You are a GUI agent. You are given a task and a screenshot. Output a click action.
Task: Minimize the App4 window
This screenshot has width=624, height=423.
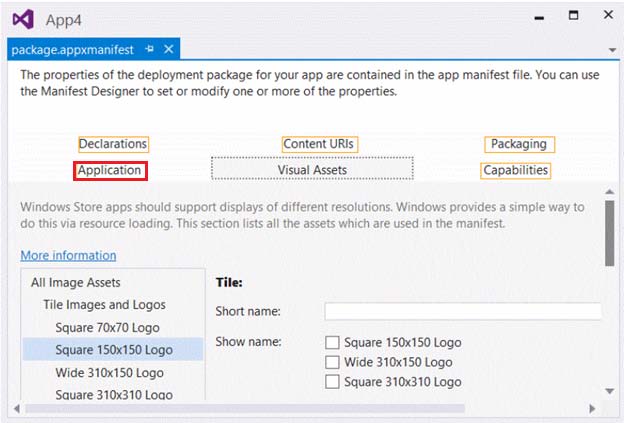tap(539, 18)
